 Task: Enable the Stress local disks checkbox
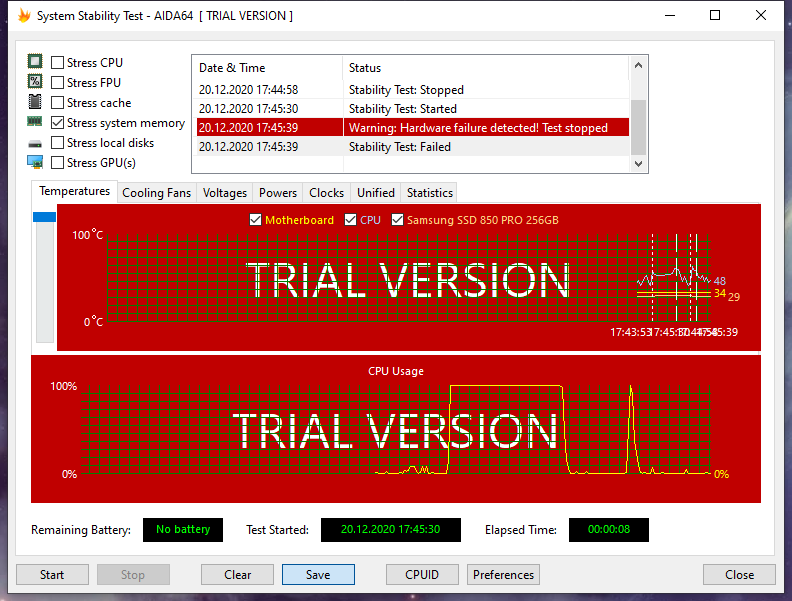point(58,143)
